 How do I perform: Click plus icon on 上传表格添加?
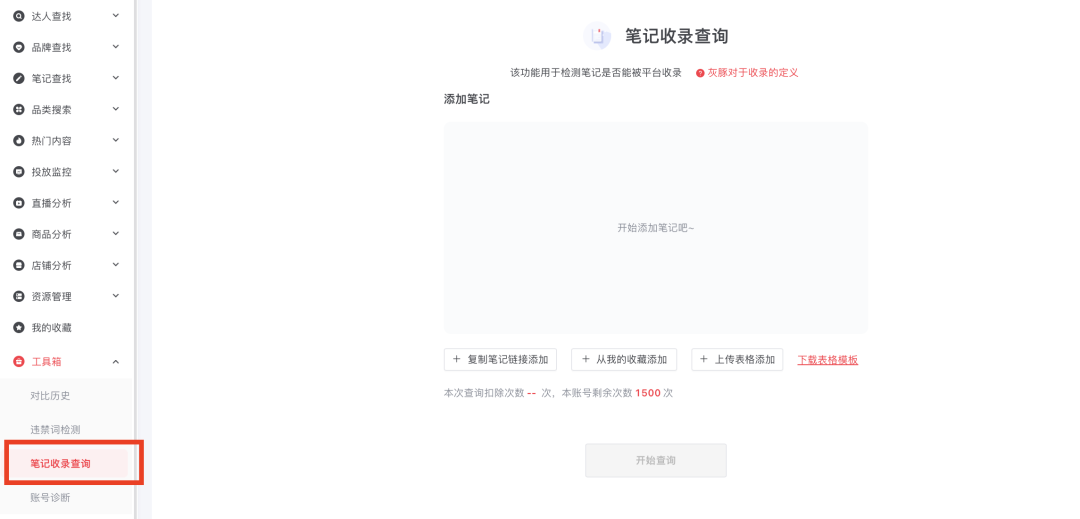tap(703, 359)
